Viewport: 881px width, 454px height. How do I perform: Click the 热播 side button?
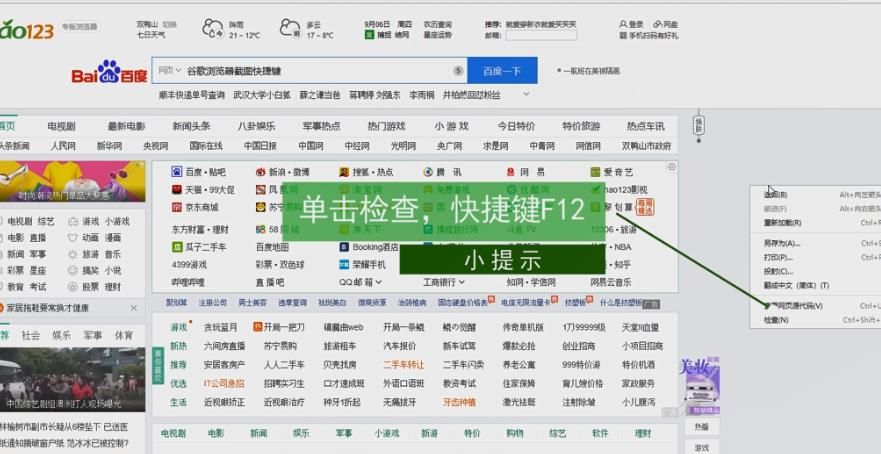702,427
